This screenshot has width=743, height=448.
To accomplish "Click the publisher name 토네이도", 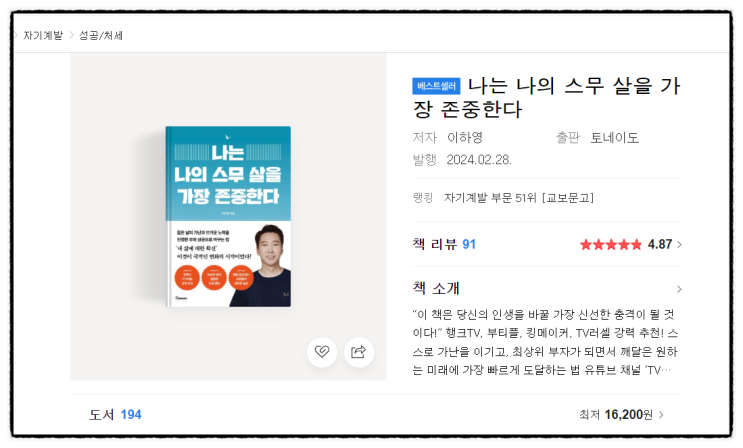I will click(x=615, y=137).
